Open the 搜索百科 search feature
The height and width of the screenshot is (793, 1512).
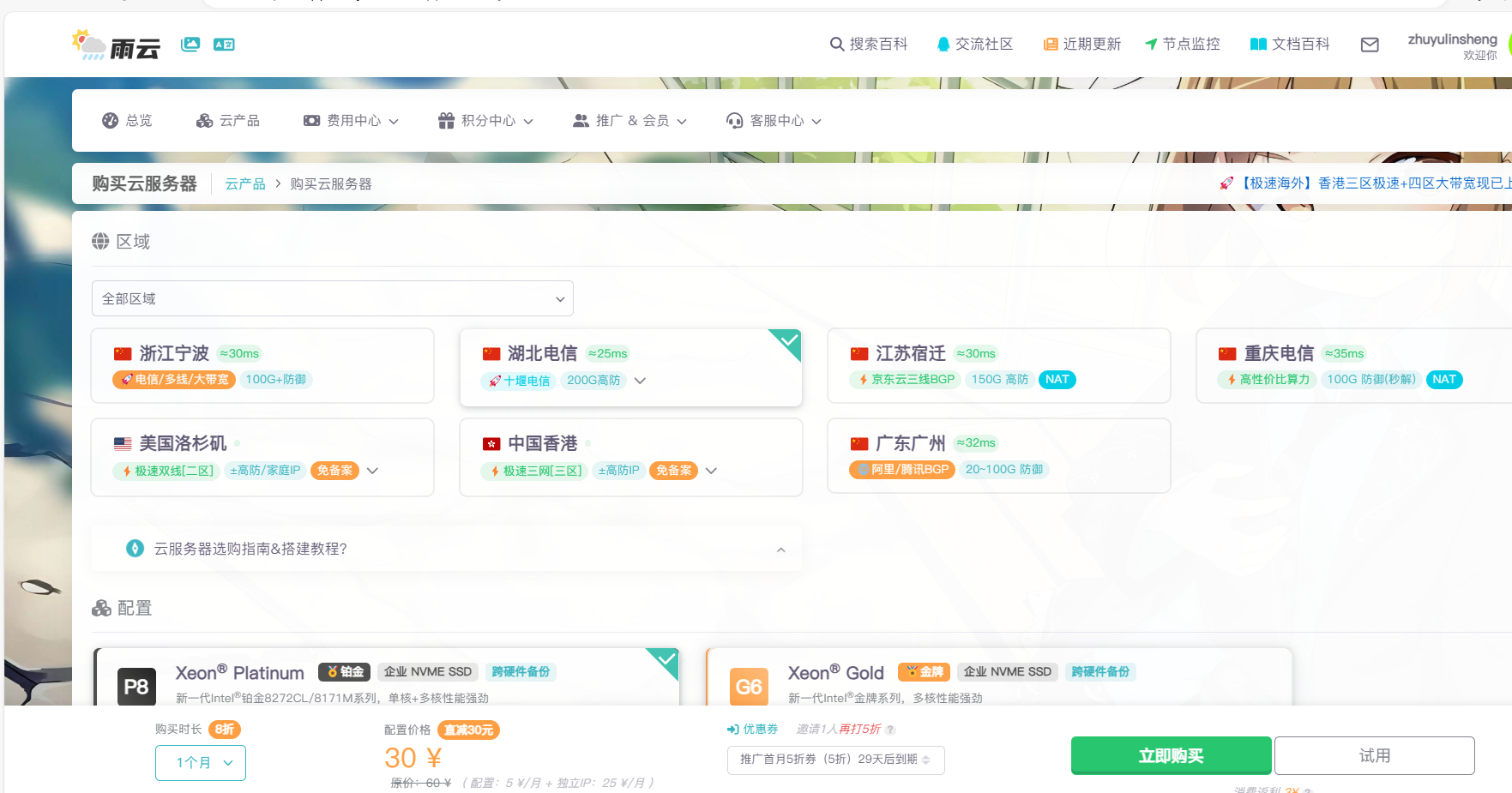(x=869, y=44)
